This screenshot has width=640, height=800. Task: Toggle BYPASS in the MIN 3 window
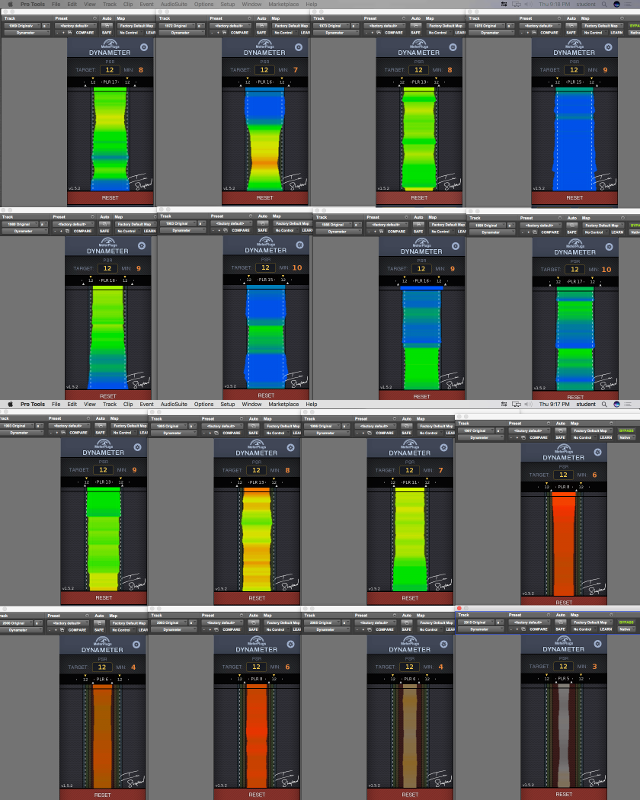coord(626,622)
